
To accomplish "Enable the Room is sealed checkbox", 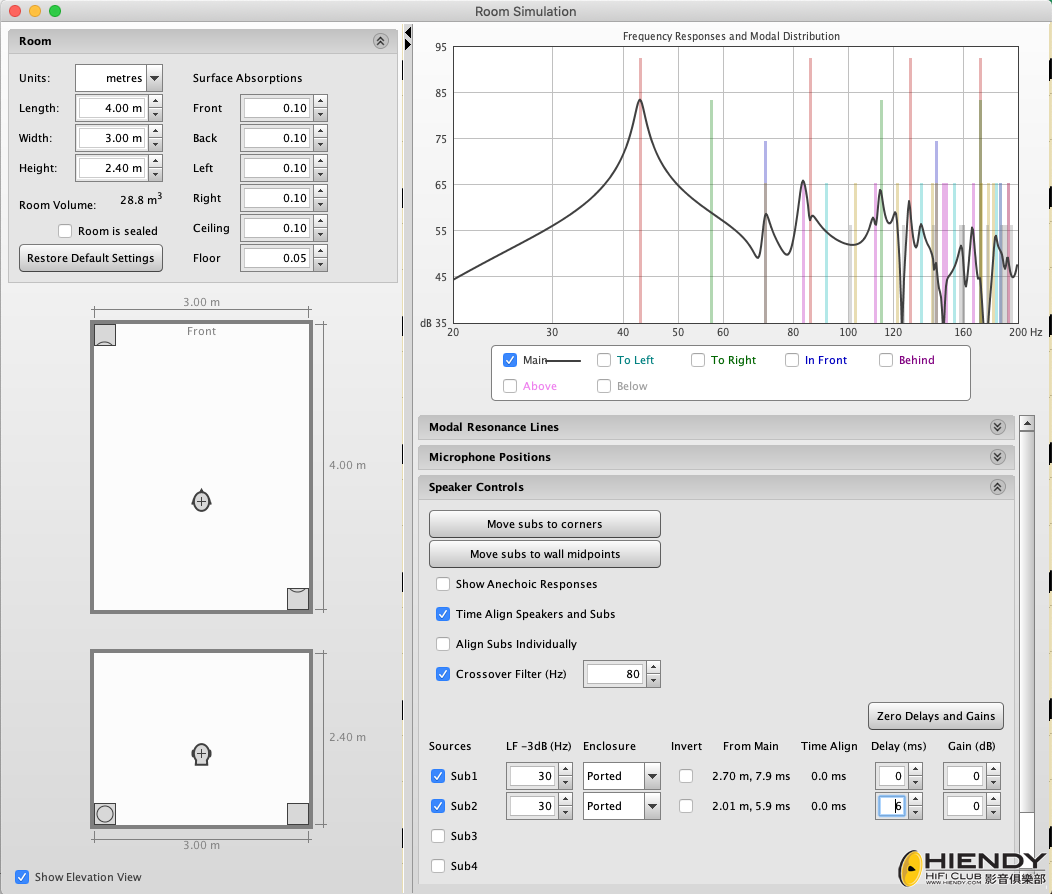I will click(65, 231).
